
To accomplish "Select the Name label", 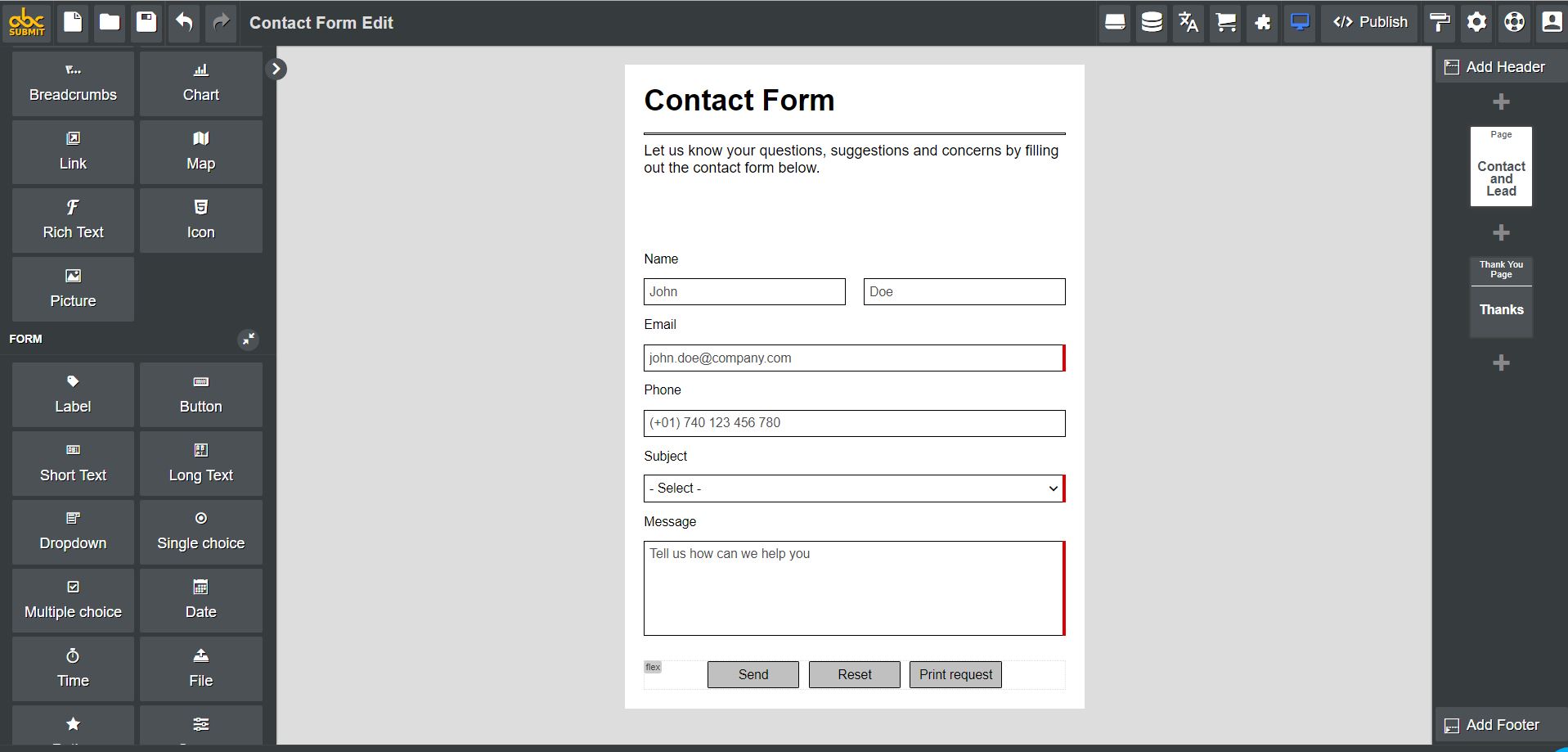I will (661, 259).
